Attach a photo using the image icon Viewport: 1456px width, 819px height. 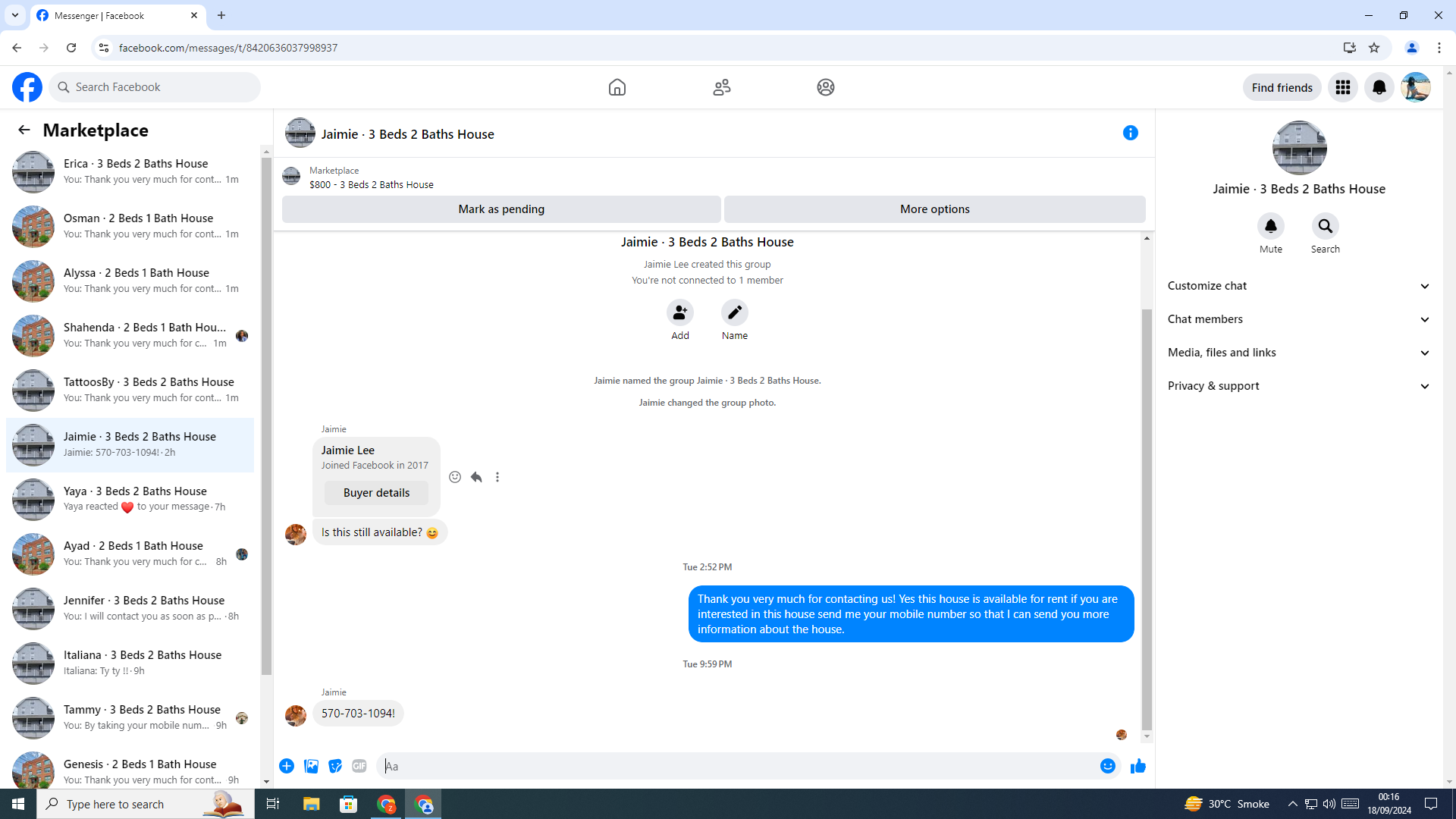click(x=311, y=767)
